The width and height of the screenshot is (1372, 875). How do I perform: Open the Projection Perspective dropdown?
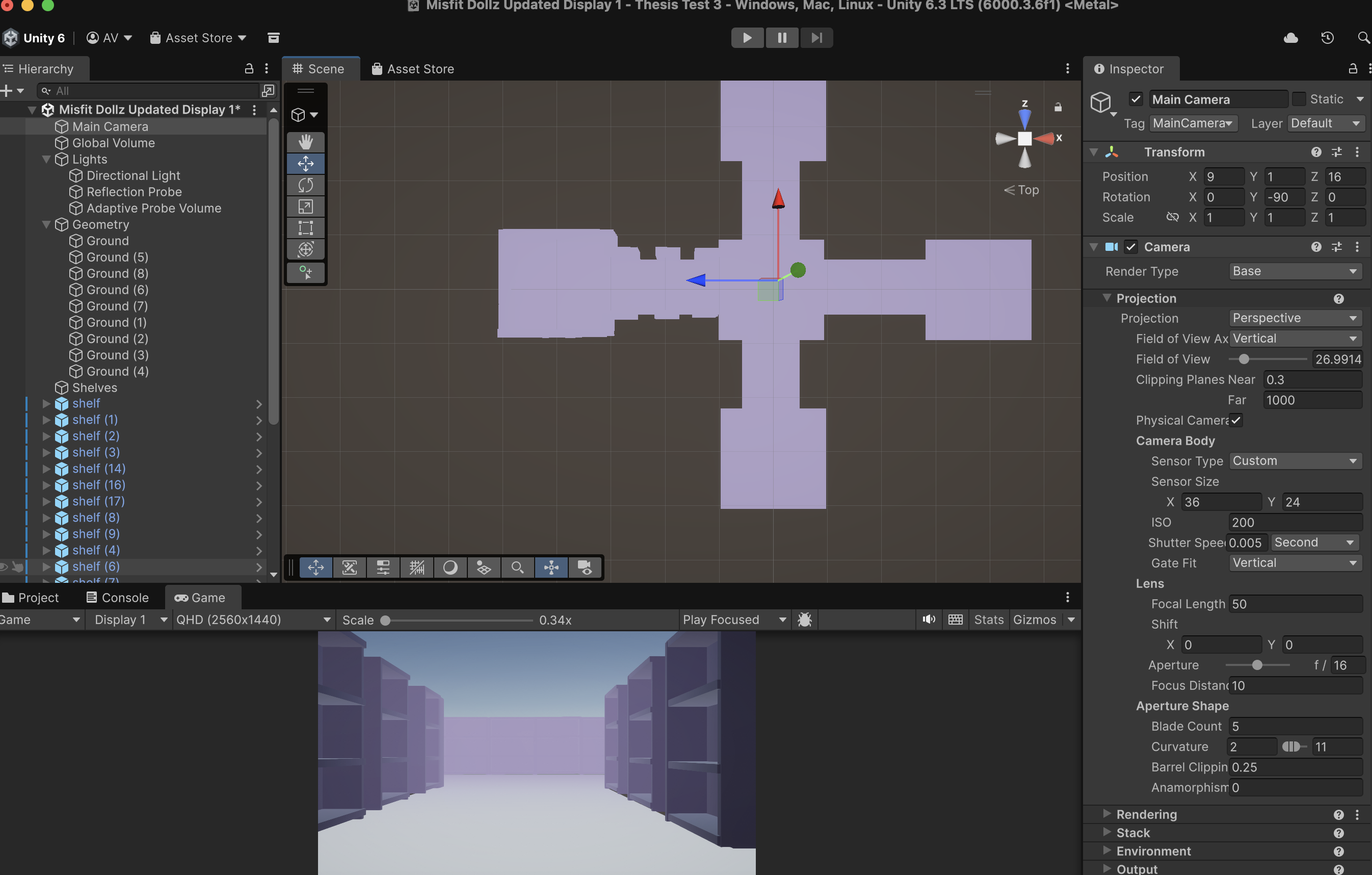pyautogui.click(x=1295, y=318)
